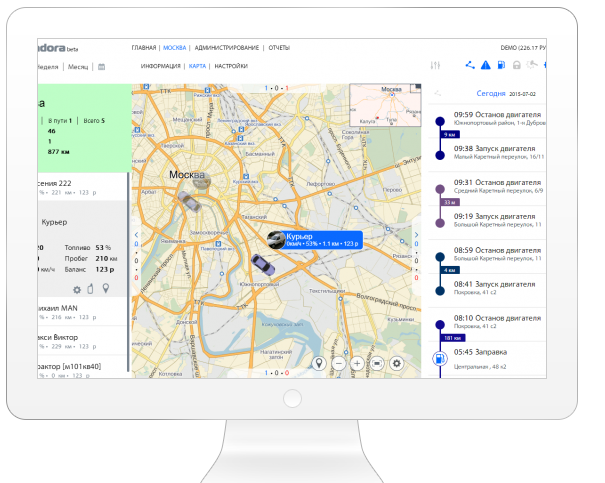Open the filter sliders settings icon
Screen dimensions: 605x483
[x=435, y=66]
